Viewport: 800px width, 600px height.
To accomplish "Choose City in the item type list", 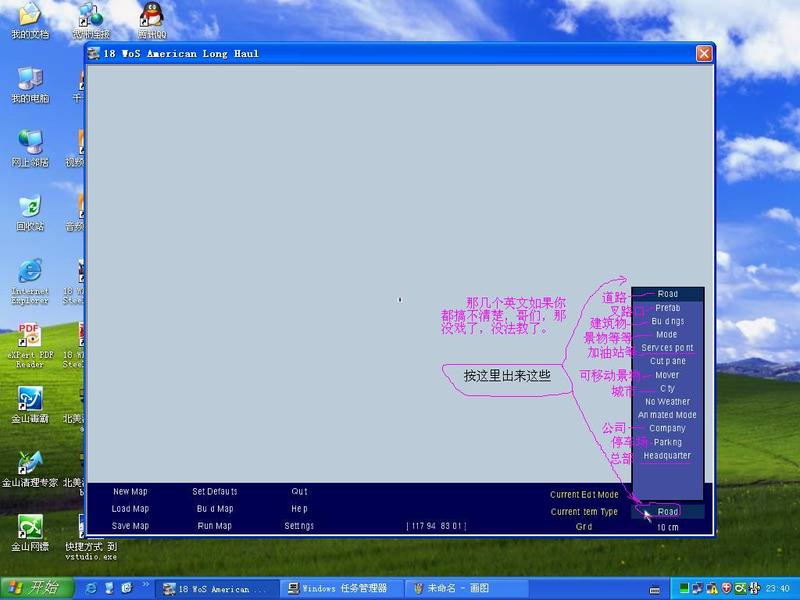I will click(667, 388).
